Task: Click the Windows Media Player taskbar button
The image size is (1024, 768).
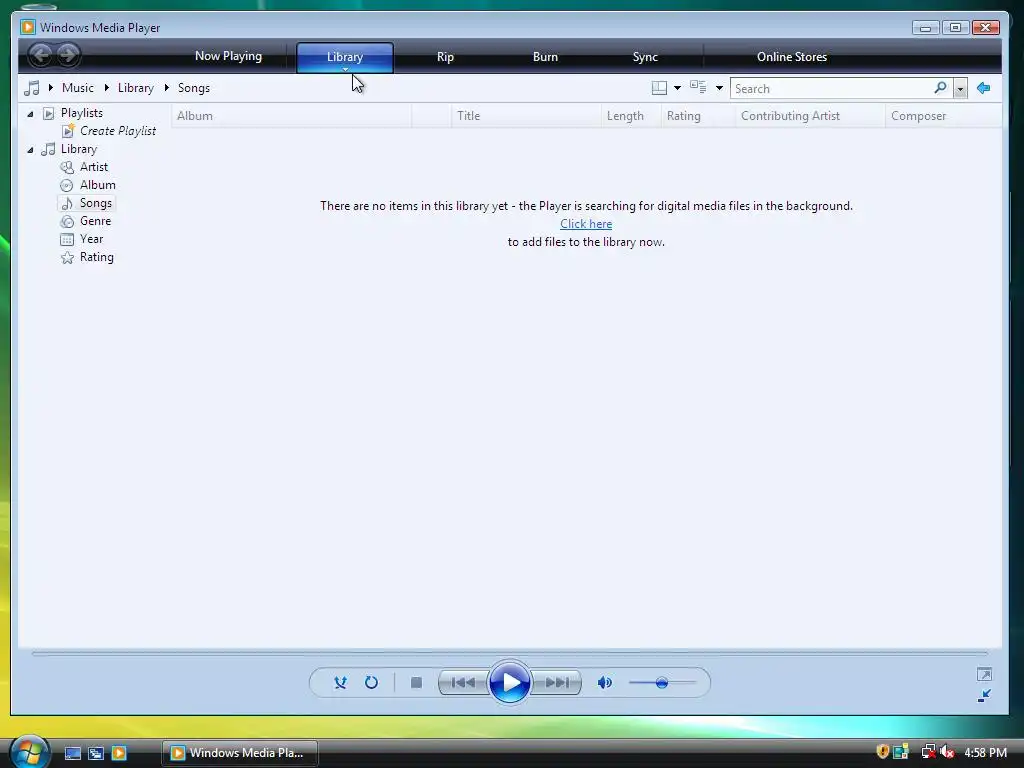Action: coord(240,753)
